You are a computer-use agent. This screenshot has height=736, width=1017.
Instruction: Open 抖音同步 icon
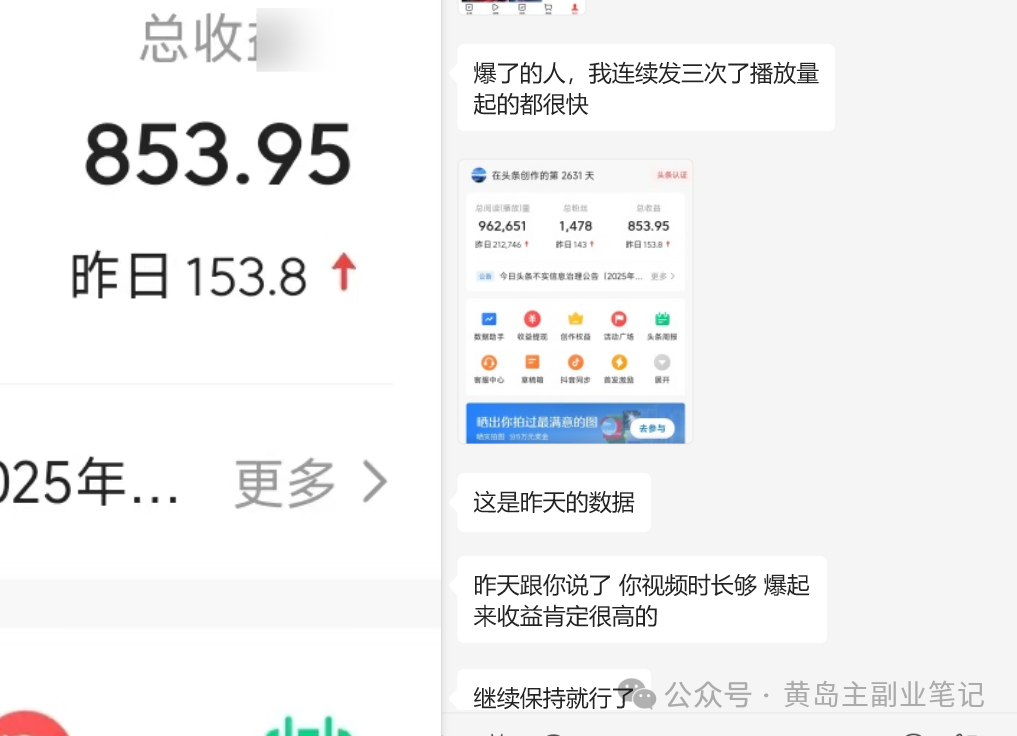pos(575,362)
